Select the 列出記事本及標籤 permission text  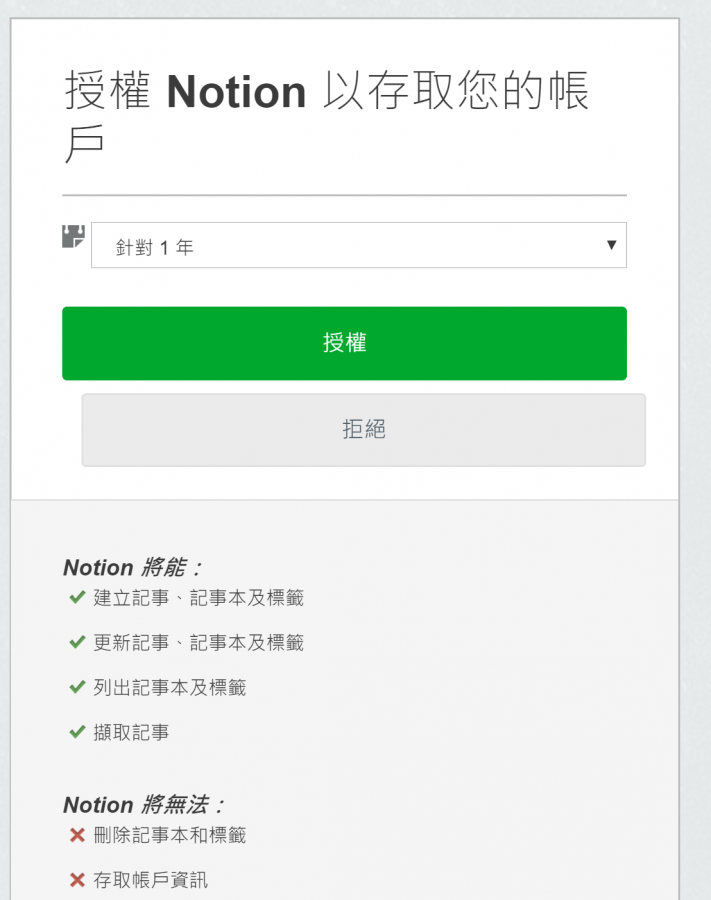(170, 687)
